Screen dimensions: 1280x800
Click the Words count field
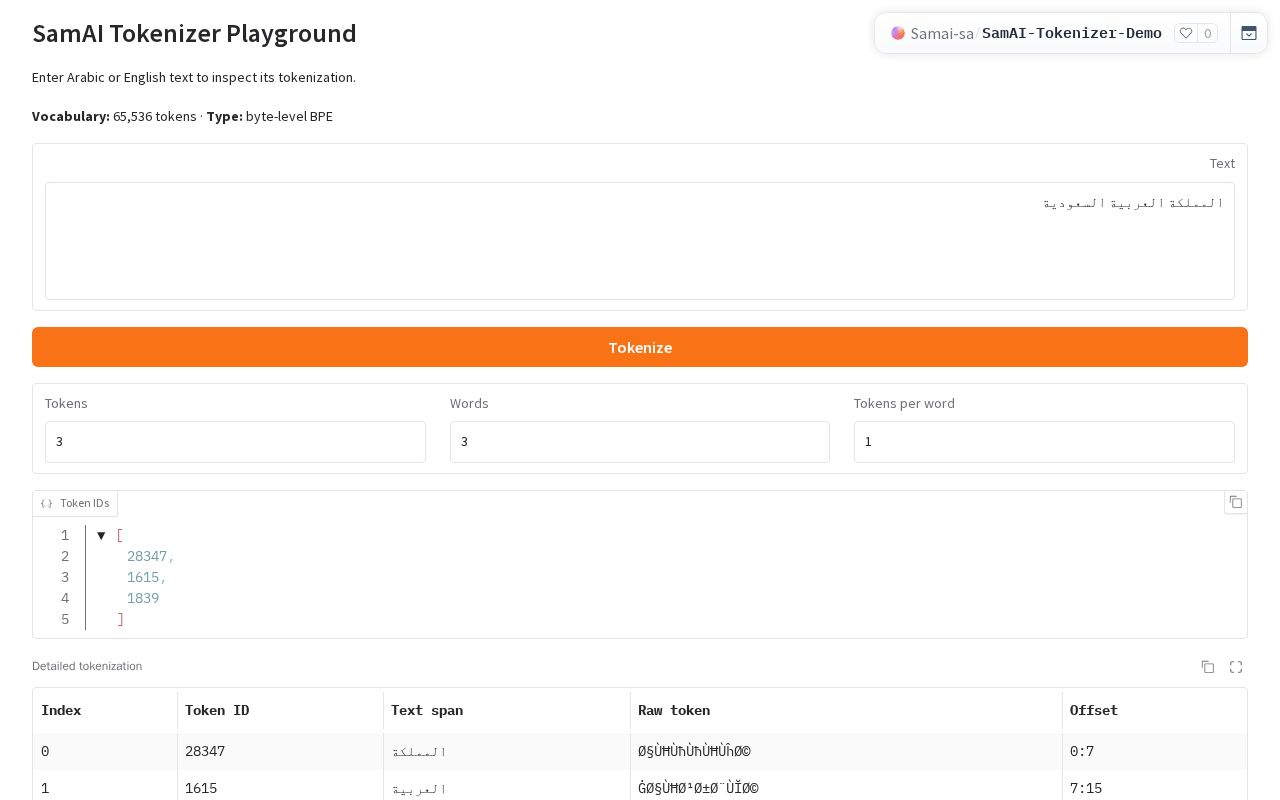(x=640, y=442)
